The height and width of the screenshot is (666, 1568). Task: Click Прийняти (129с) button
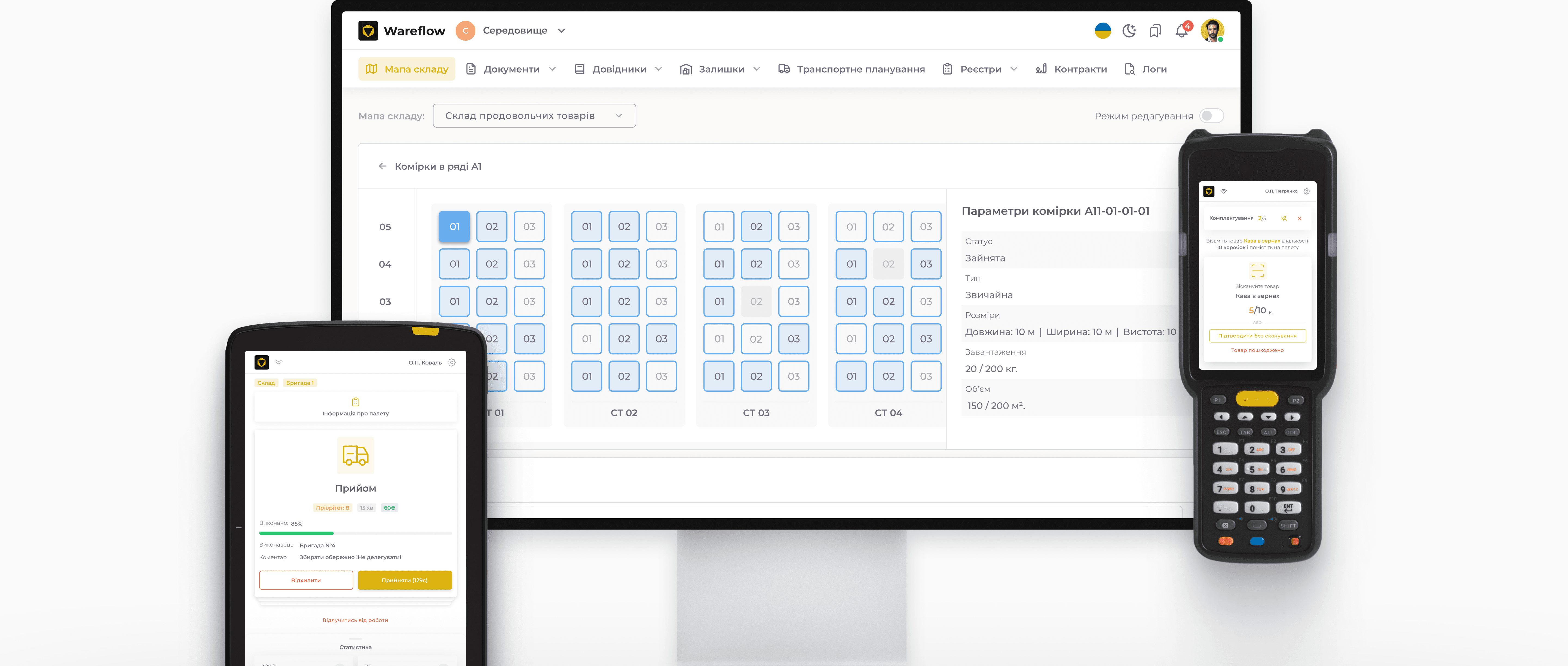[405, 580]
